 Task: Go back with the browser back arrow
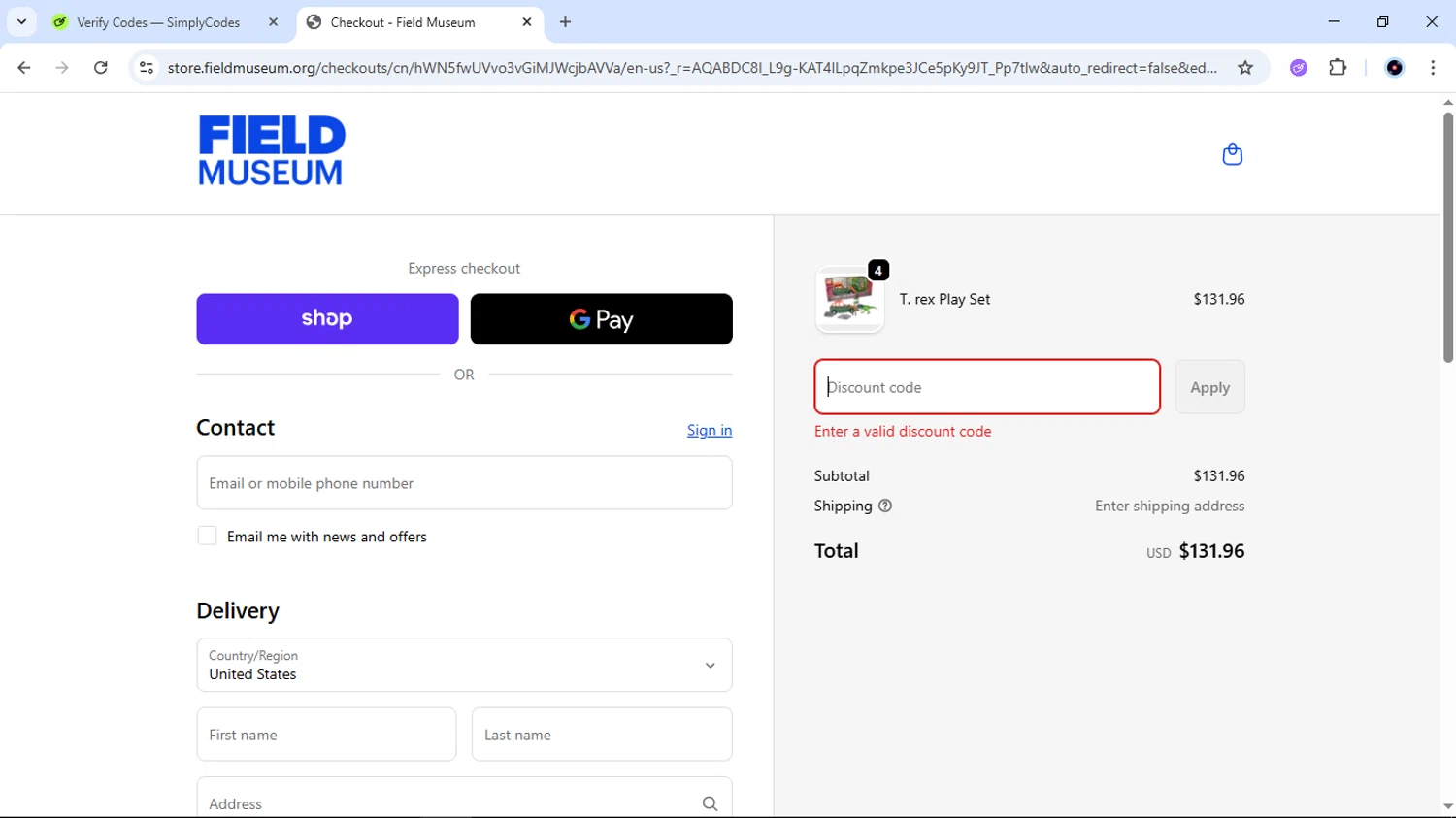24,68
